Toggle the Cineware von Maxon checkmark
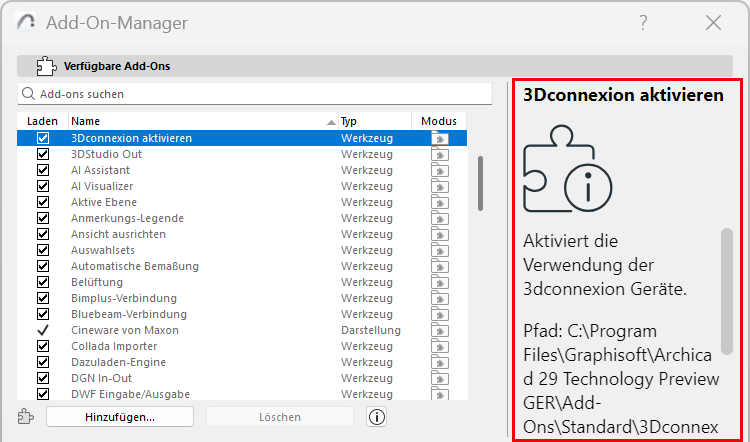 pos(43,331)
